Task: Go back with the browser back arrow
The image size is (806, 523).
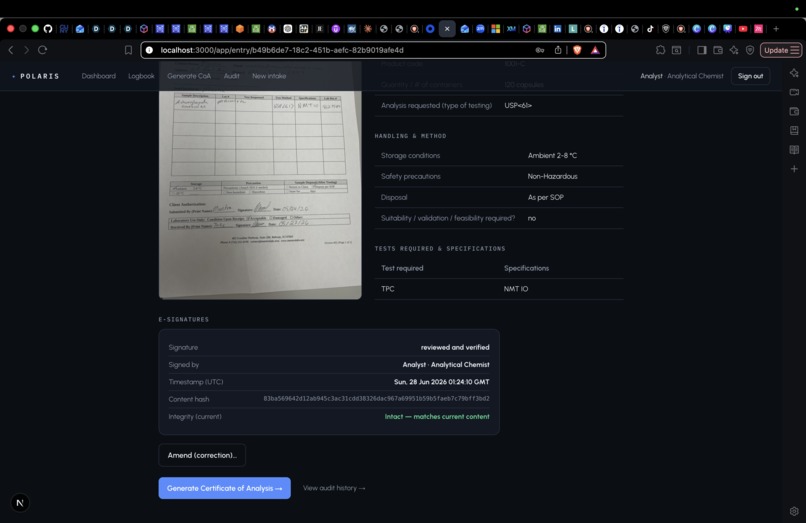Action: coord(11,50)
